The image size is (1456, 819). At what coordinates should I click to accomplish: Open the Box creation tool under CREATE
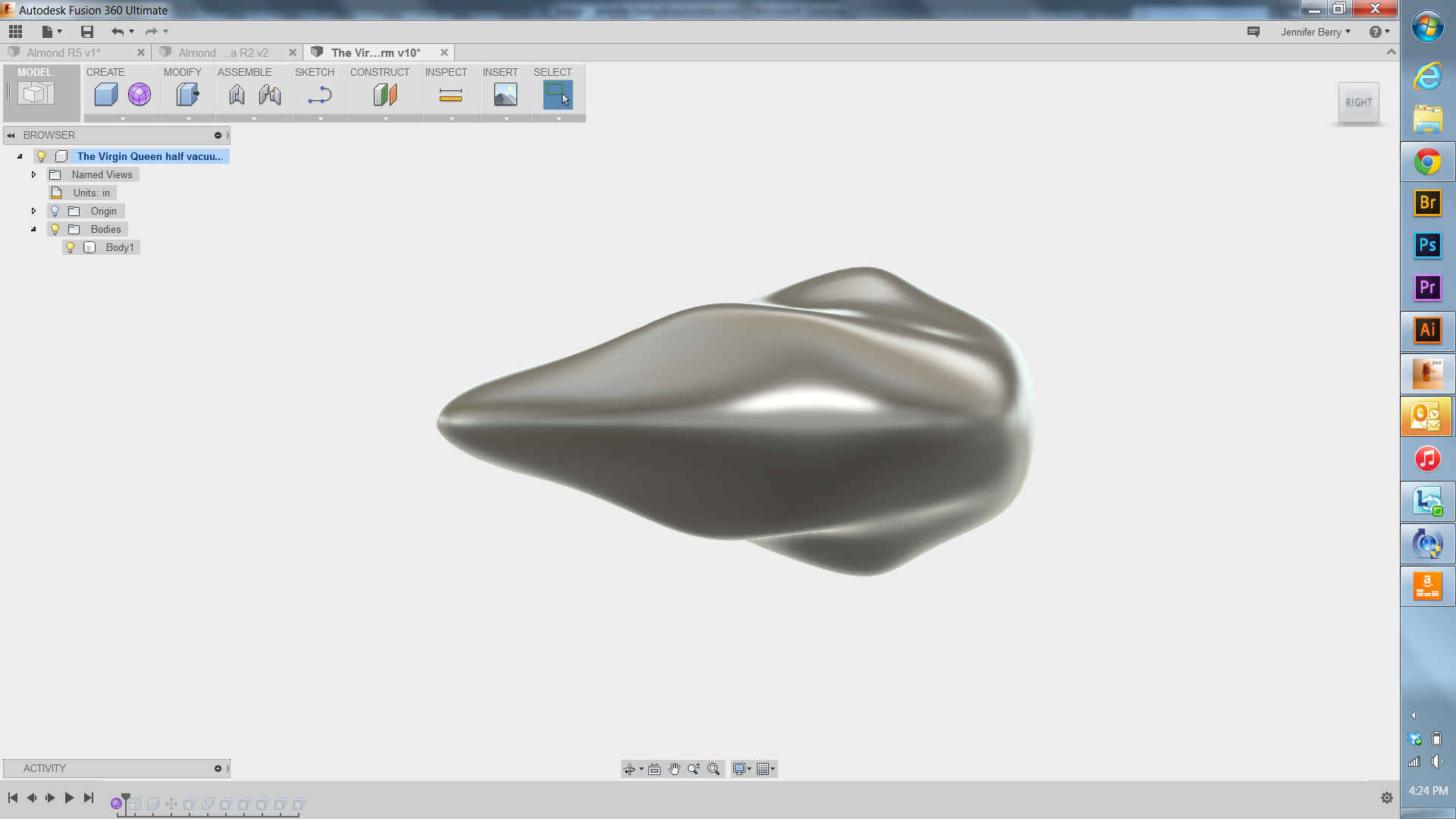point(105,93)
